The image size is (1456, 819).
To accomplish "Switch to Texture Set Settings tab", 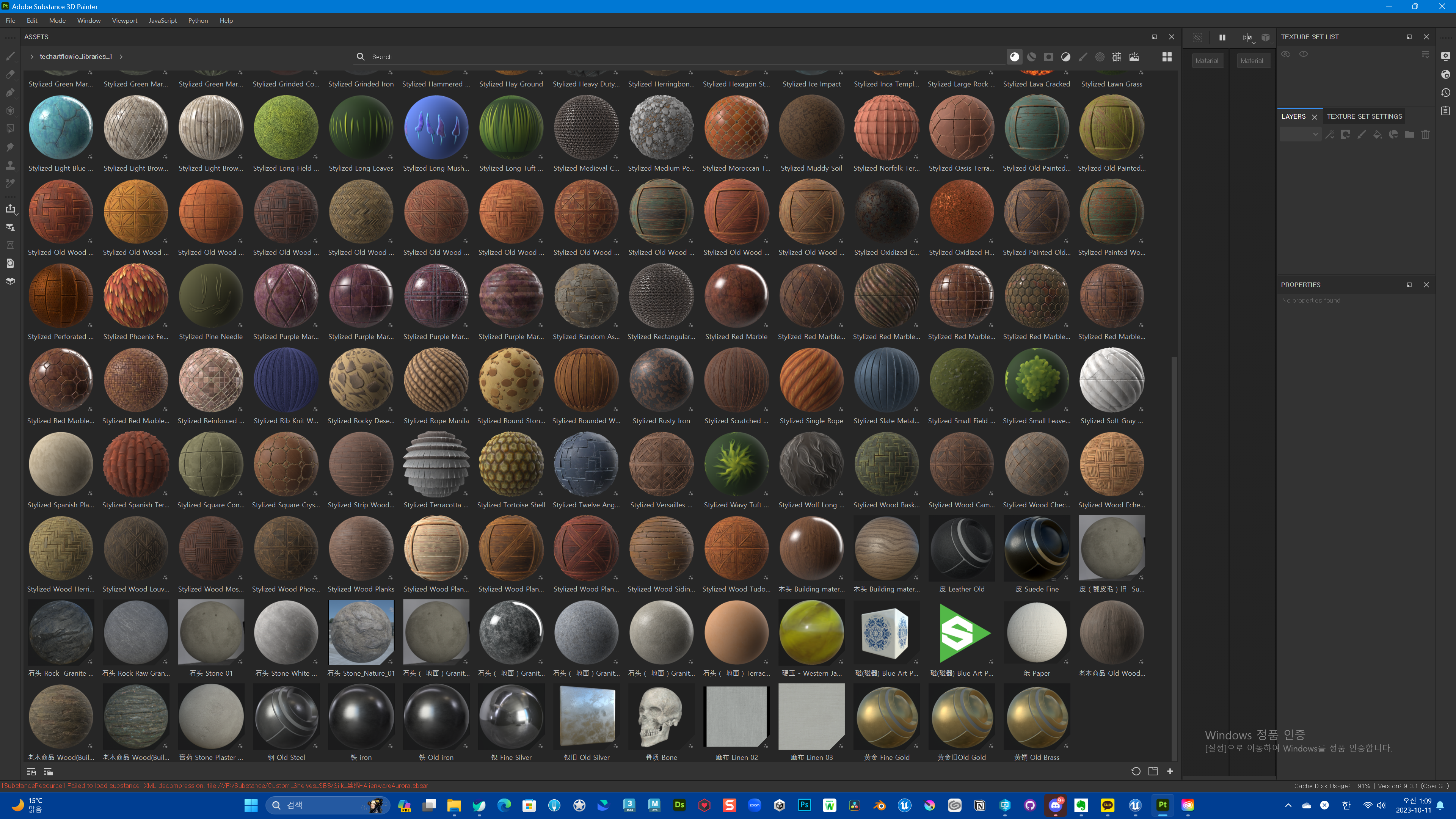I will (1364, 116).
